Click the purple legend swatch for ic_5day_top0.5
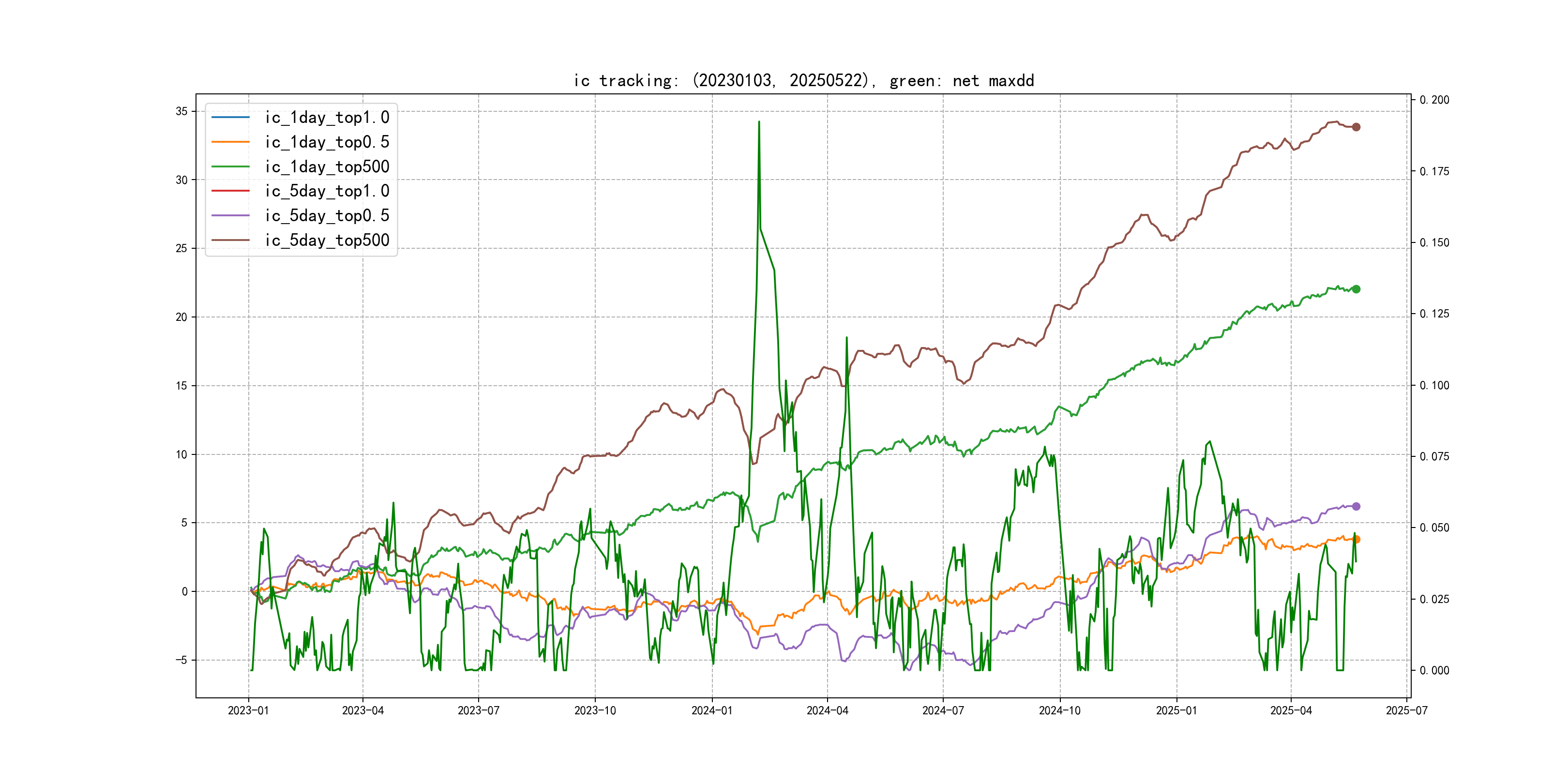The width and height of the screenshot is (1568, 784). (x=230, y=215)
